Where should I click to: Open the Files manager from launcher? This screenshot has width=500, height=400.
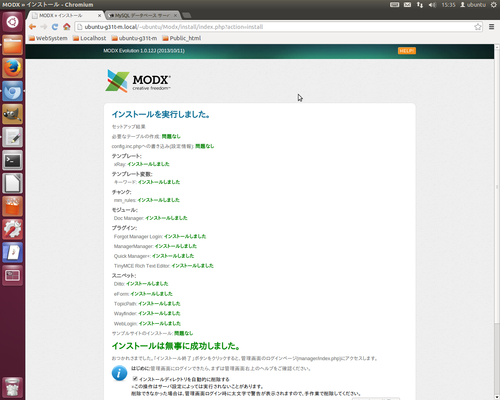[12, 45]
